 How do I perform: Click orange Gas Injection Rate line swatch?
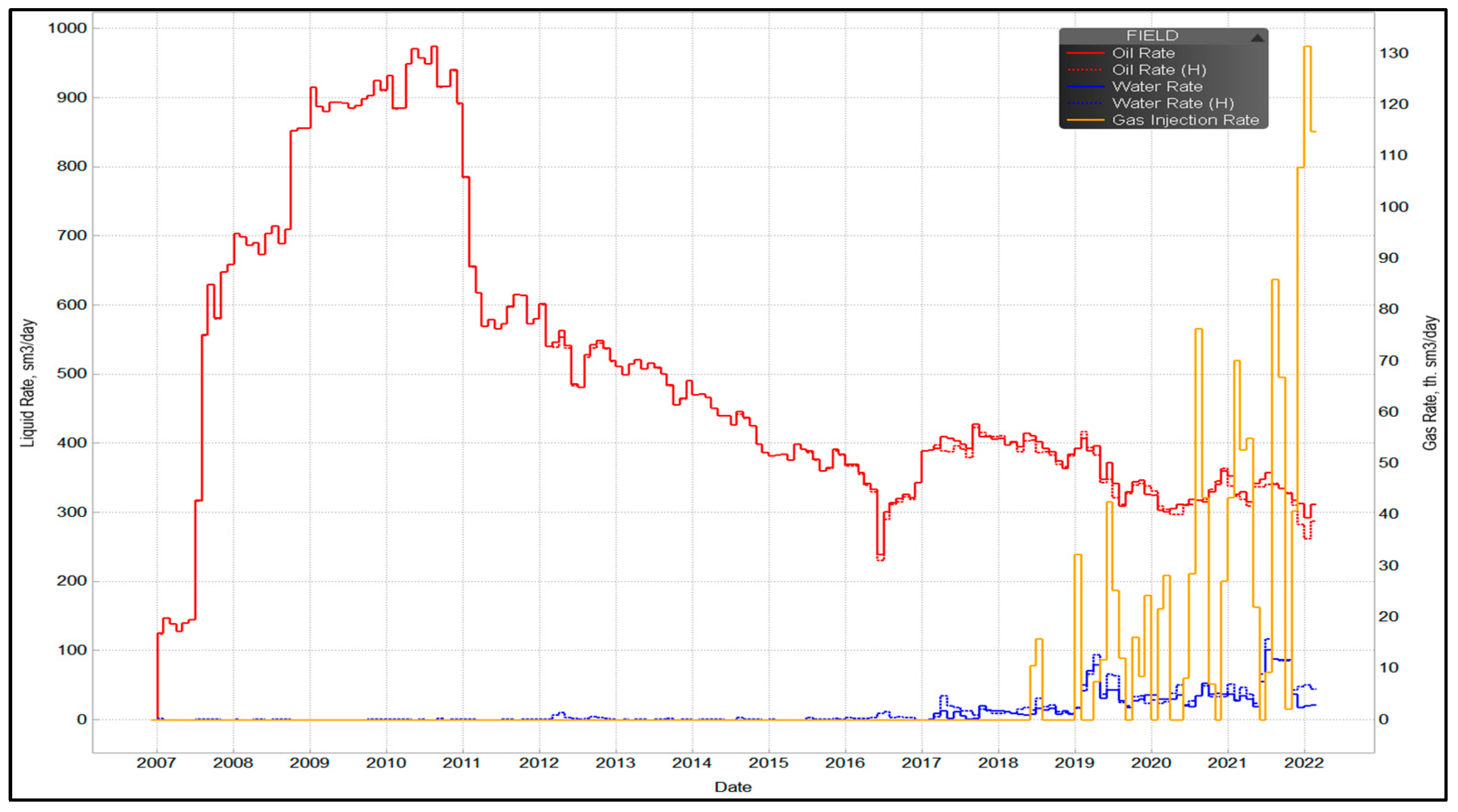coord(1085,120)
